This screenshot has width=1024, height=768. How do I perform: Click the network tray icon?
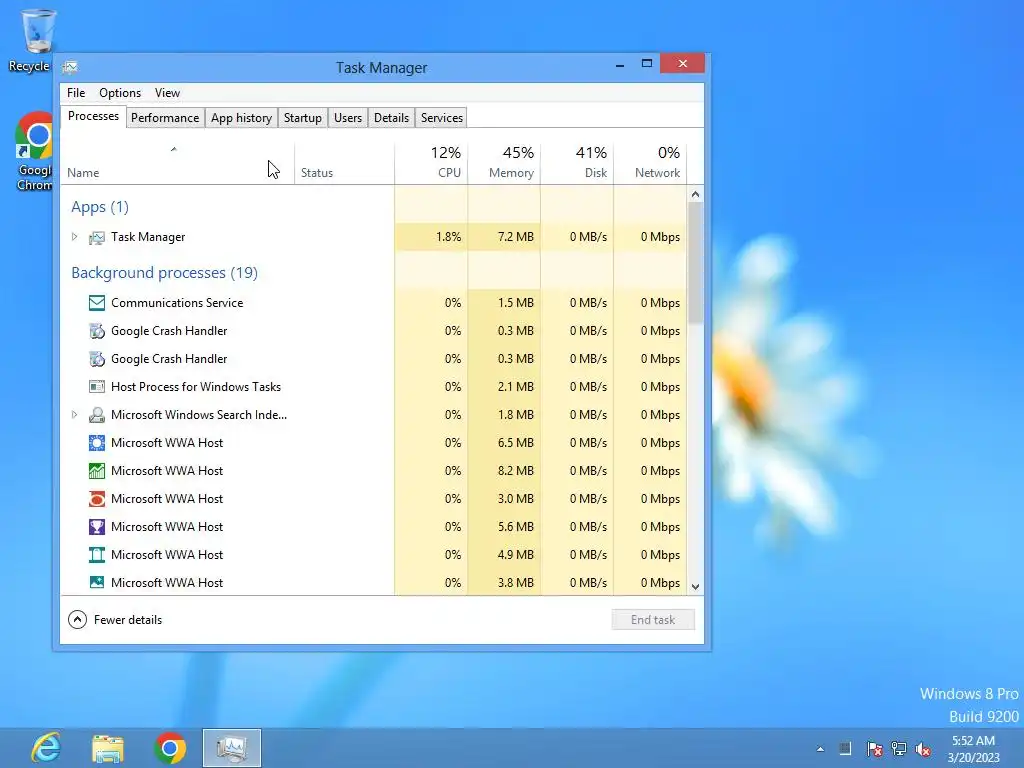click(899, 748)
